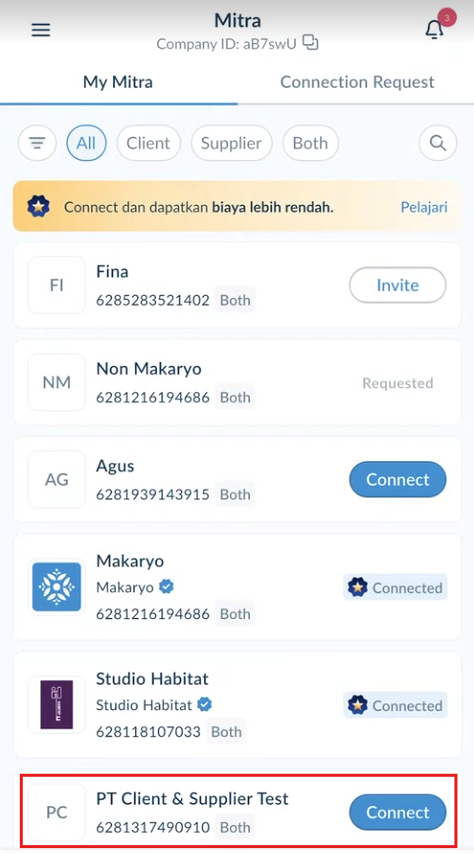
Task: Select the Client filter chip
Action: [x=148, y=143]
